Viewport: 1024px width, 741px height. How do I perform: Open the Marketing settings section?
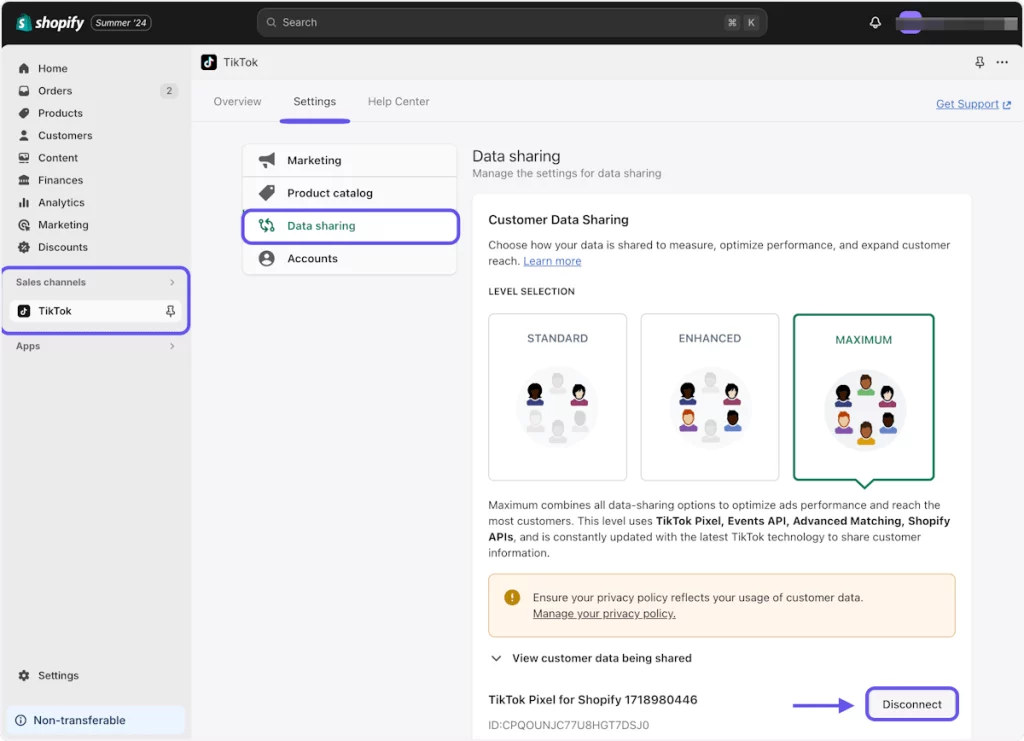click(x=350, y=160)
